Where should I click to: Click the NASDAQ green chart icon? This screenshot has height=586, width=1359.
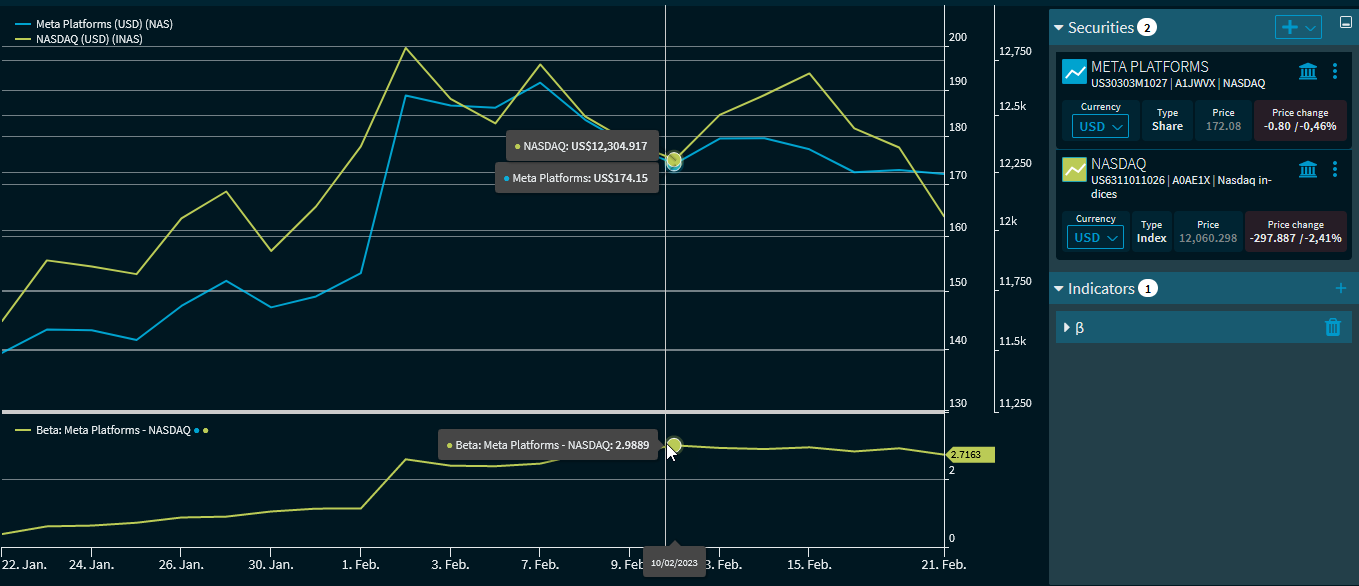coord(1074,170)
